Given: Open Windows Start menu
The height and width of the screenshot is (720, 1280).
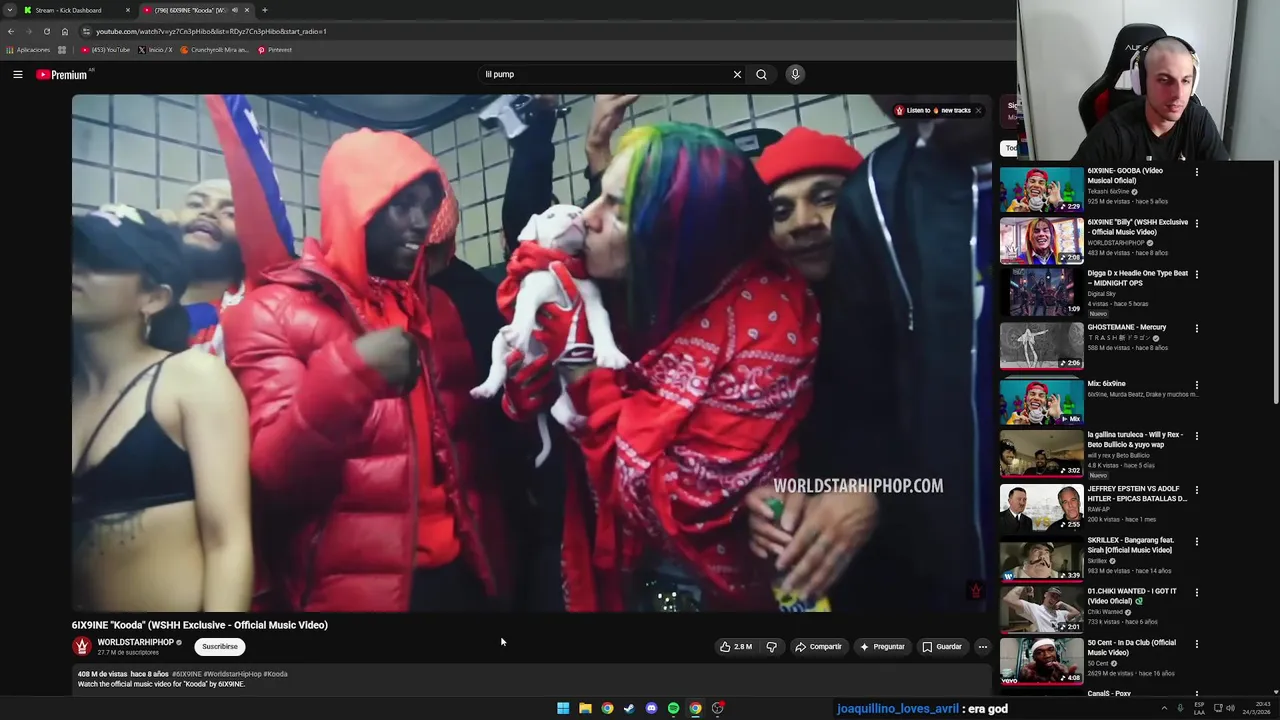Looking at the screenshot, I should (x=563, y=708).
